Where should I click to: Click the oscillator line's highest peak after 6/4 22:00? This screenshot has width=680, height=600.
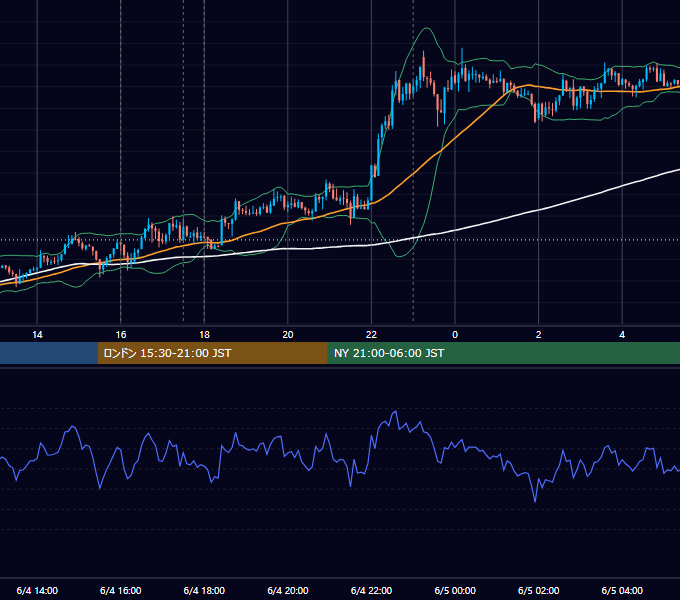point(395,411)
